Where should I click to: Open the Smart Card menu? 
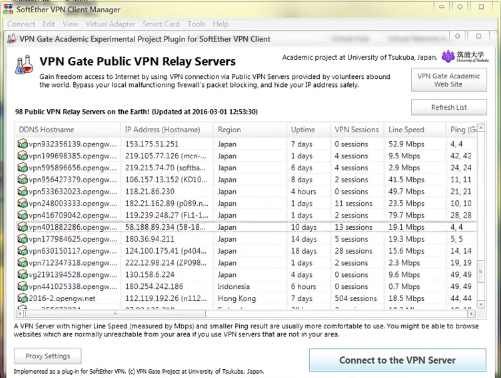tap(161, 24)
